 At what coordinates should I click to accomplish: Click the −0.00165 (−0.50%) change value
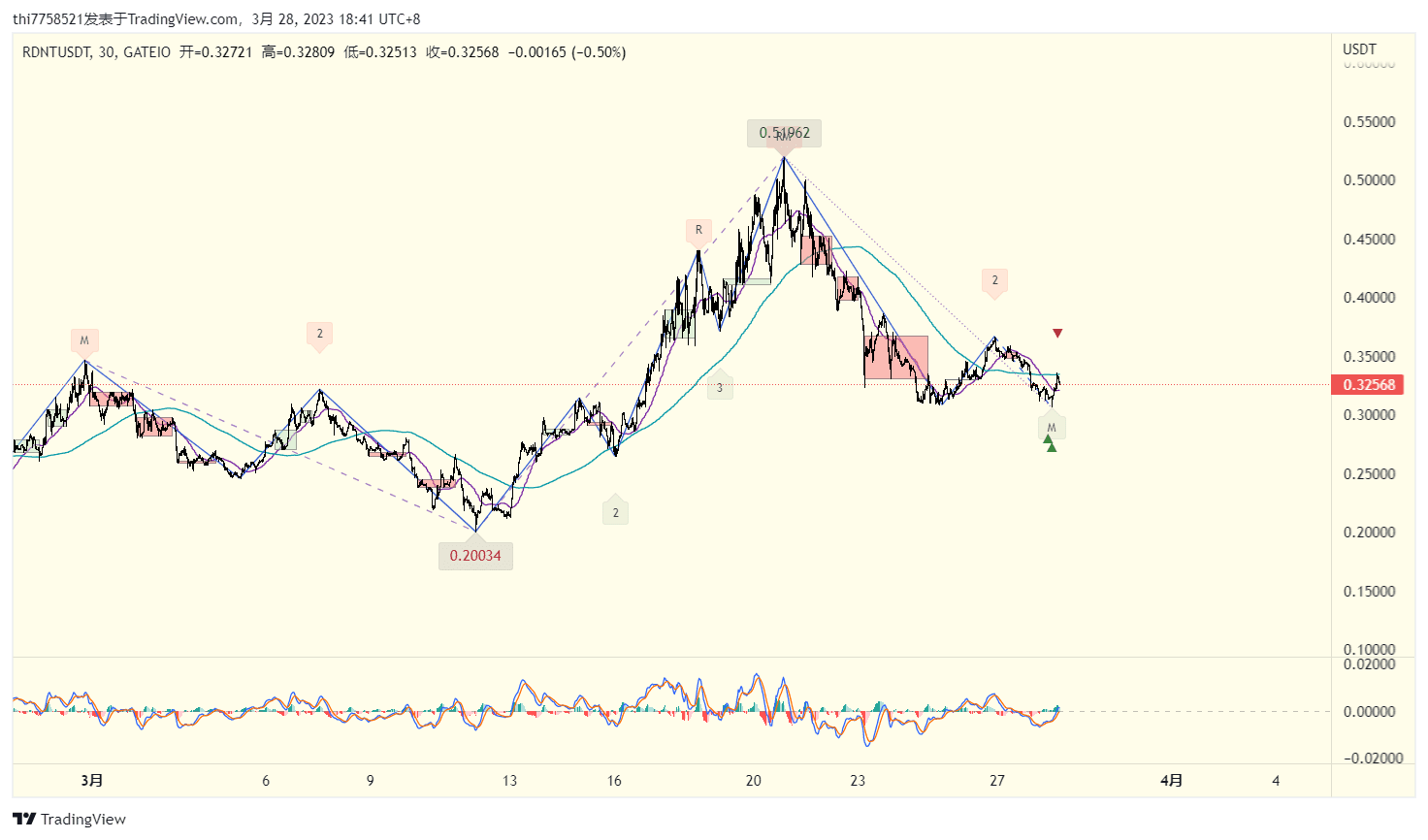[x=567, y=52]
